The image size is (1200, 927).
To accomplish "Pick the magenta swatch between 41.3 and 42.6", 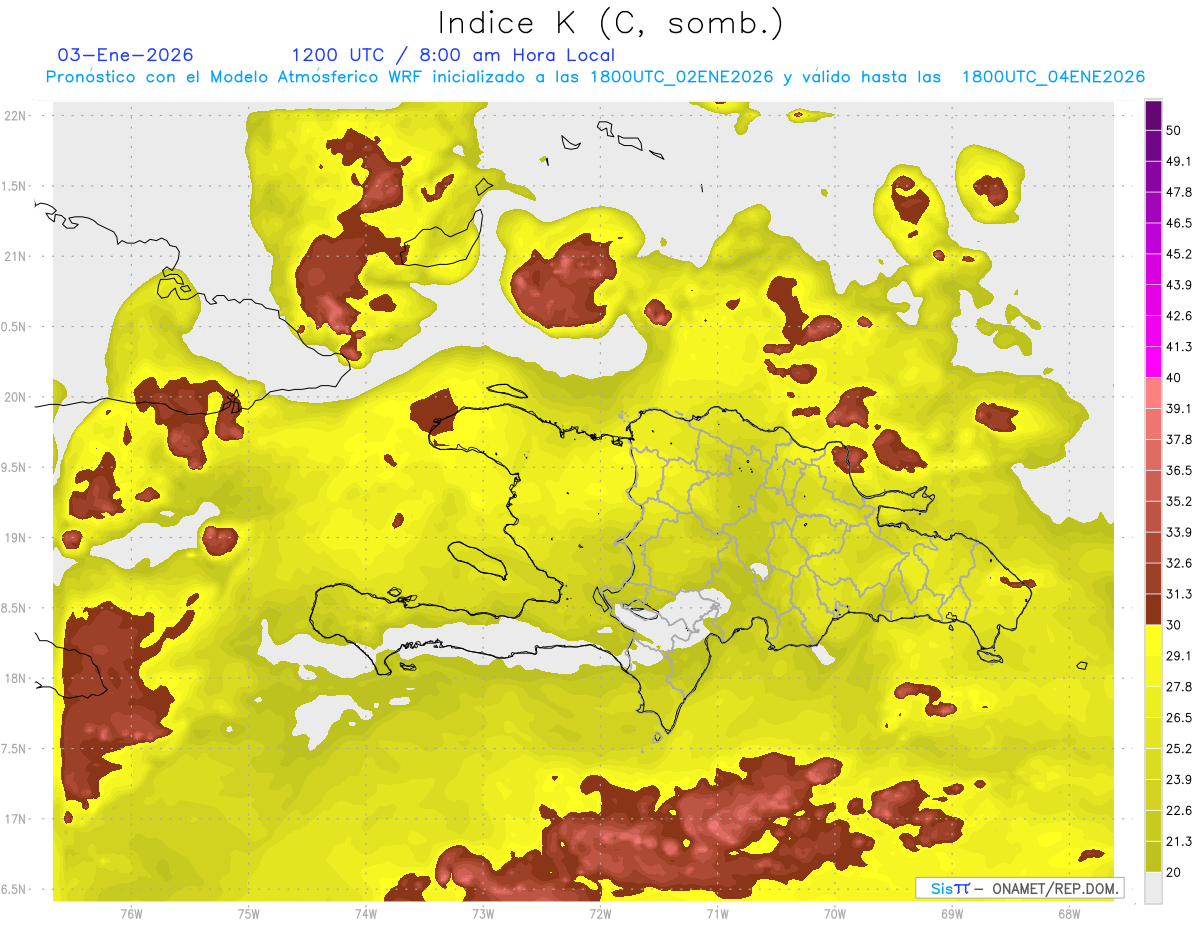I will (1153, 330).
